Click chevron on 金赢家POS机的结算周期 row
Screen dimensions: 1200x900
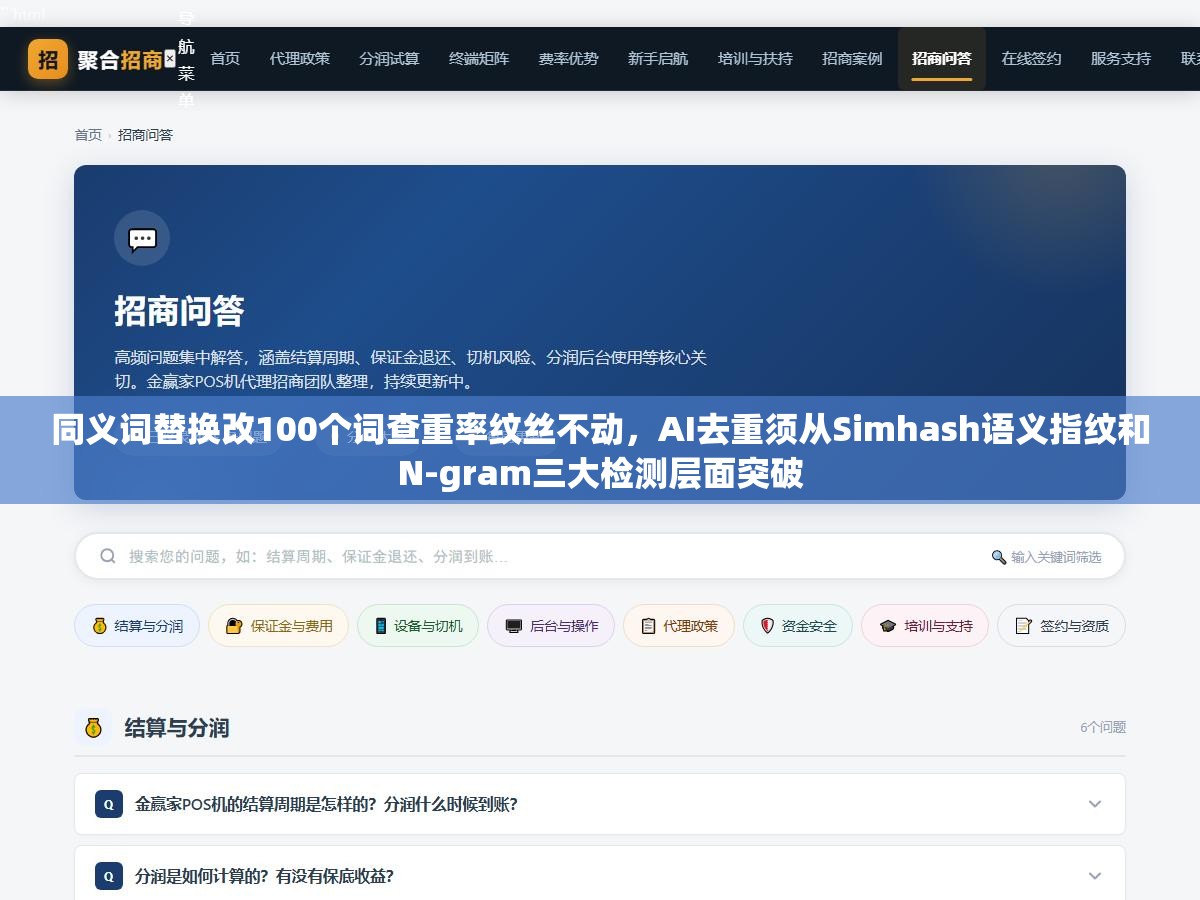[x=1095, y=804]
